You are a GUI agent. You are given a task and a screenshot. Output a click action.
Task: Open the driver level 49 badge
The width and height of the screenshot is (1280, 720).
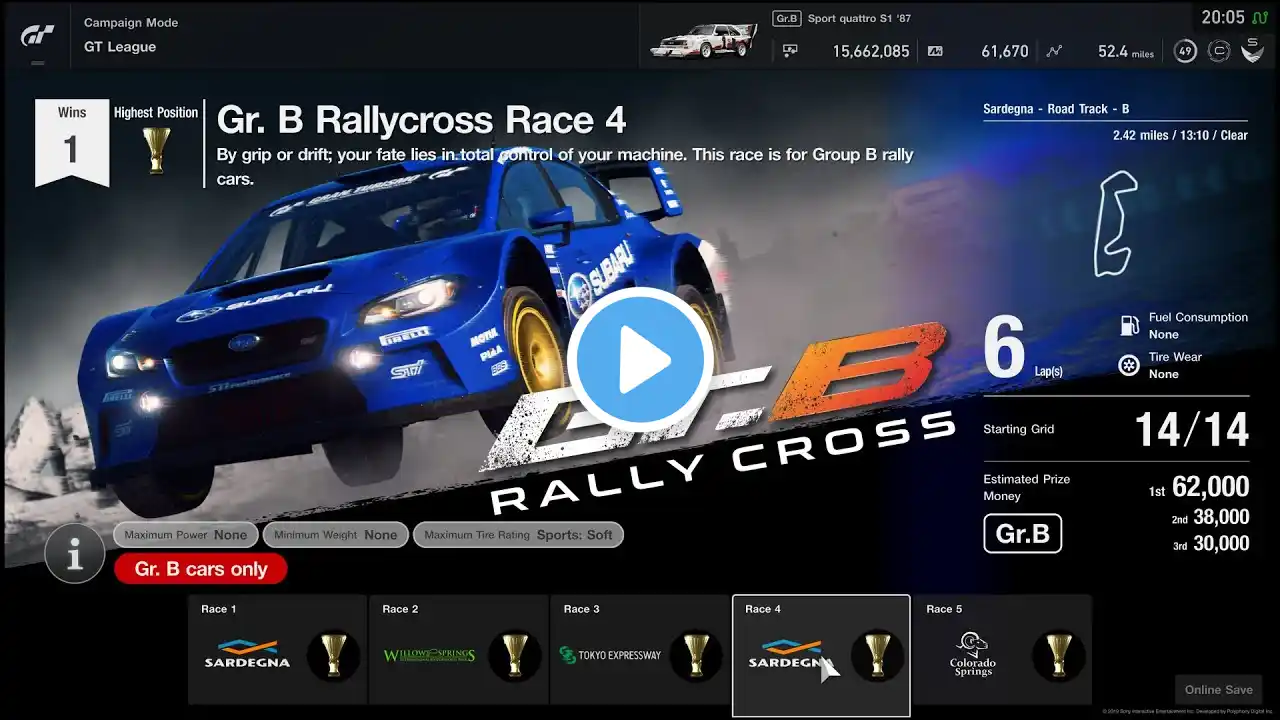pyautogui.click(x=1185, y=51)
